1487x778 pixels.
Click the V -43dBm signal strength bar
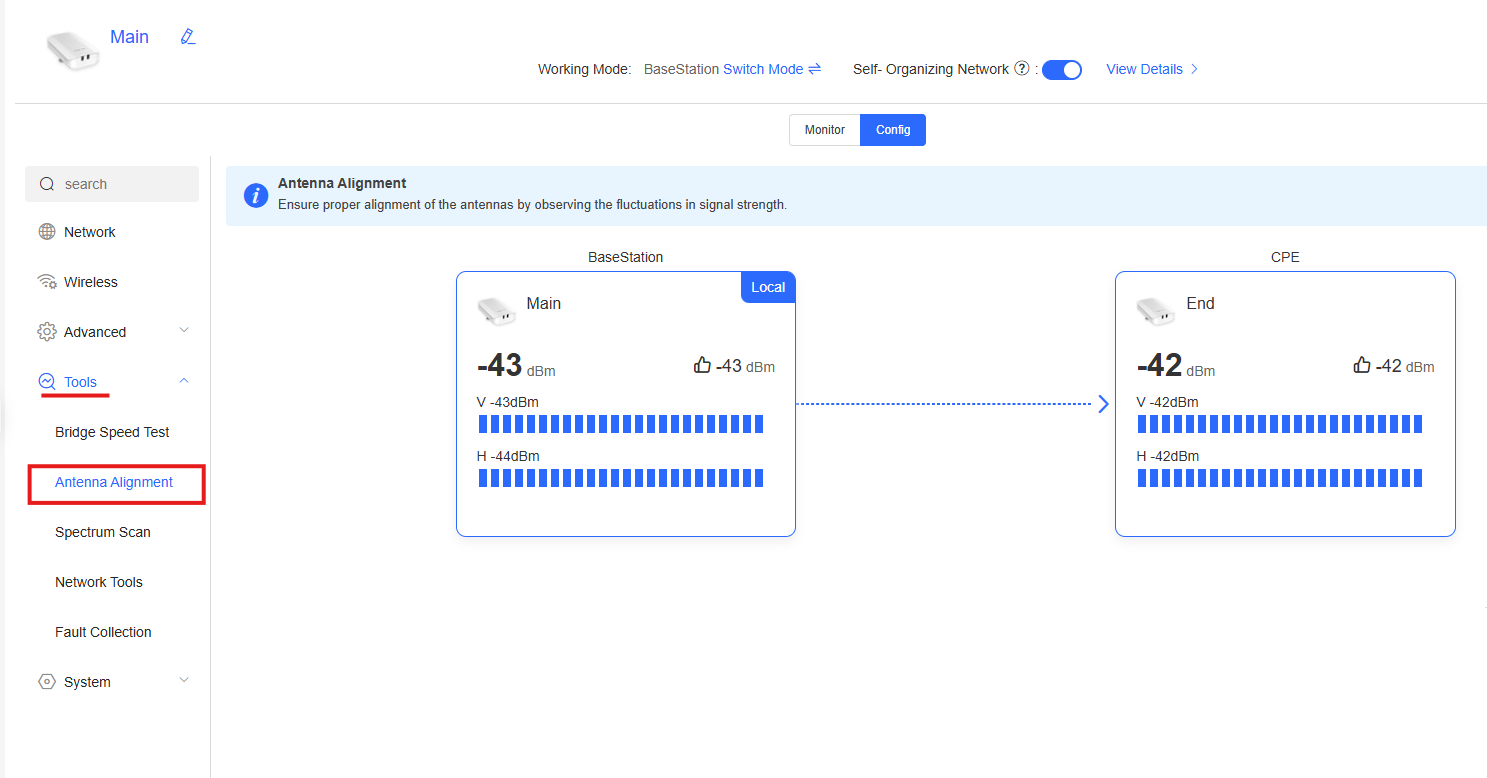(x=620, y=424)
